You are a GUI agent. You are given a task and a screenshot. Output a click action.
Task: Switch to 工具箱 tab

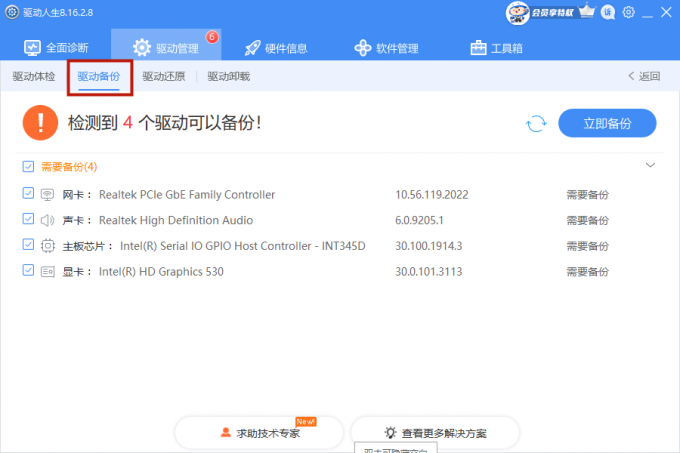tap(496, 48)
